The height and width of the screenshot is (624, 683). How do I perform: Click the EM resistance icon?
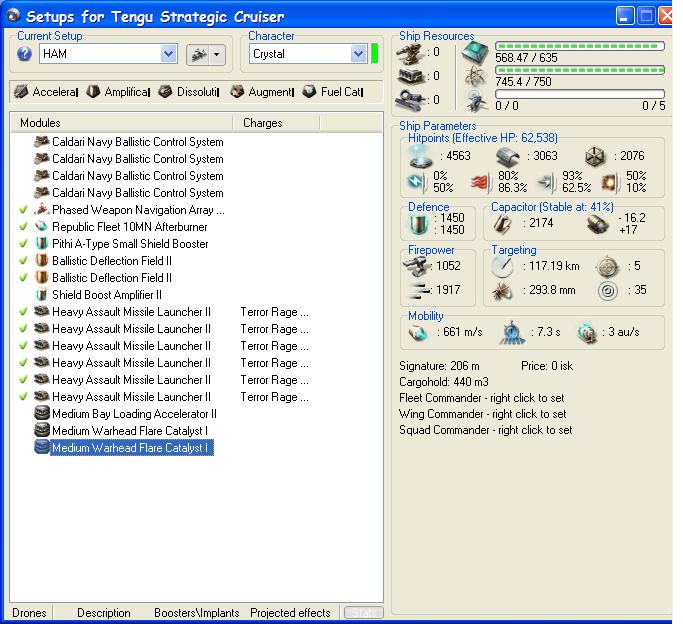coord(417,182)
